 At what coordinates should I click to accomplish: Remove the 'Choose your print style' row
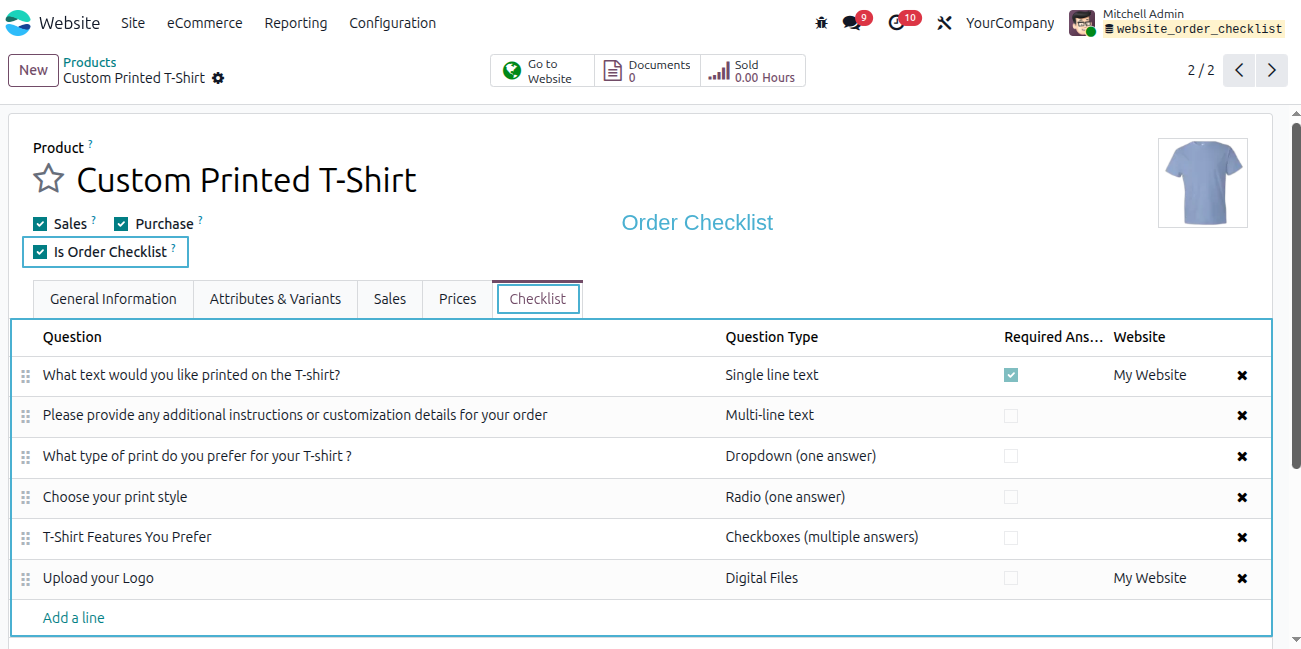1242,498
